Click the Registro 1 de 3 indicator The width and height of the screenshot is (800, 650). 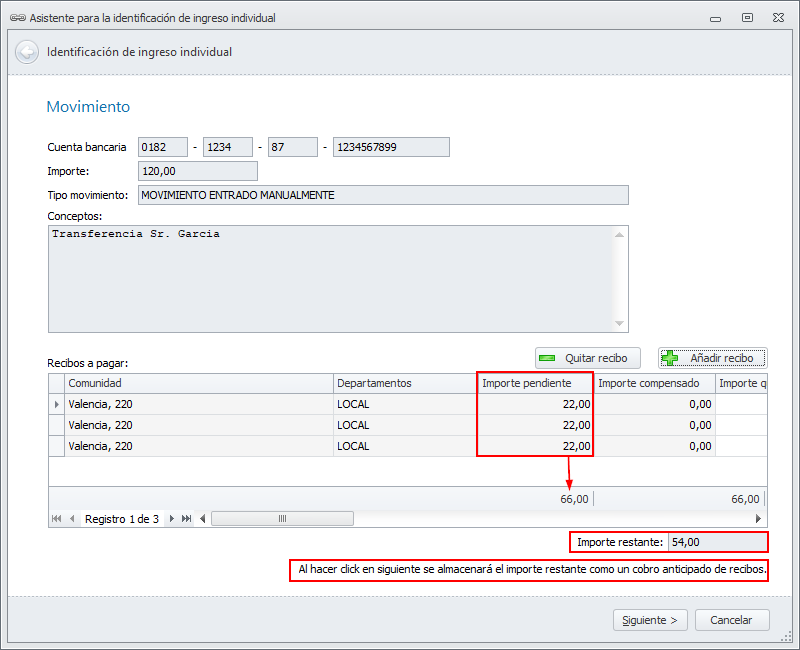click(x=122, y=519)
